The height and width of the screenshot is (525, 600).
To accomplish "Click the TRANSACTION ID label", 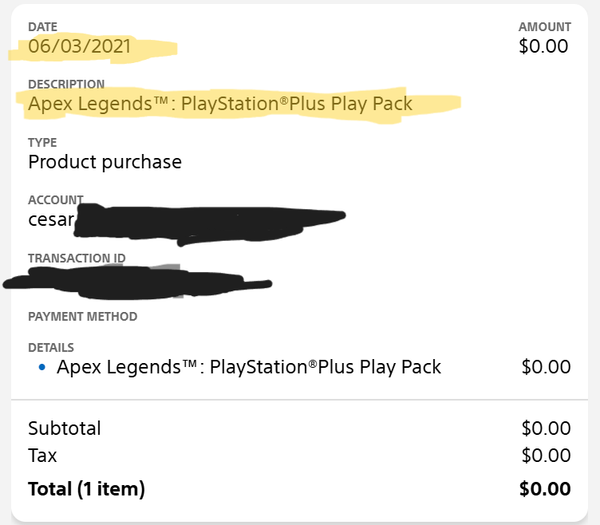I will tap(77, 258).
